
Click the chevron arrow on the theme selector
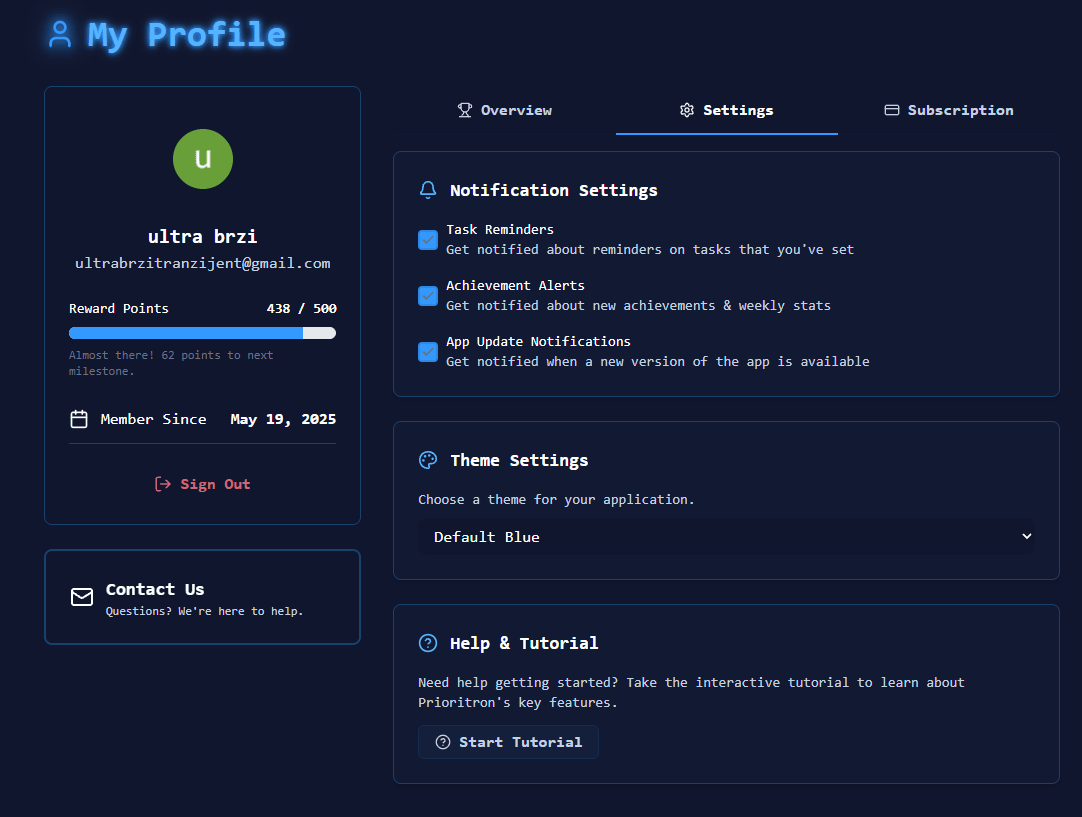pos(1026,536)
